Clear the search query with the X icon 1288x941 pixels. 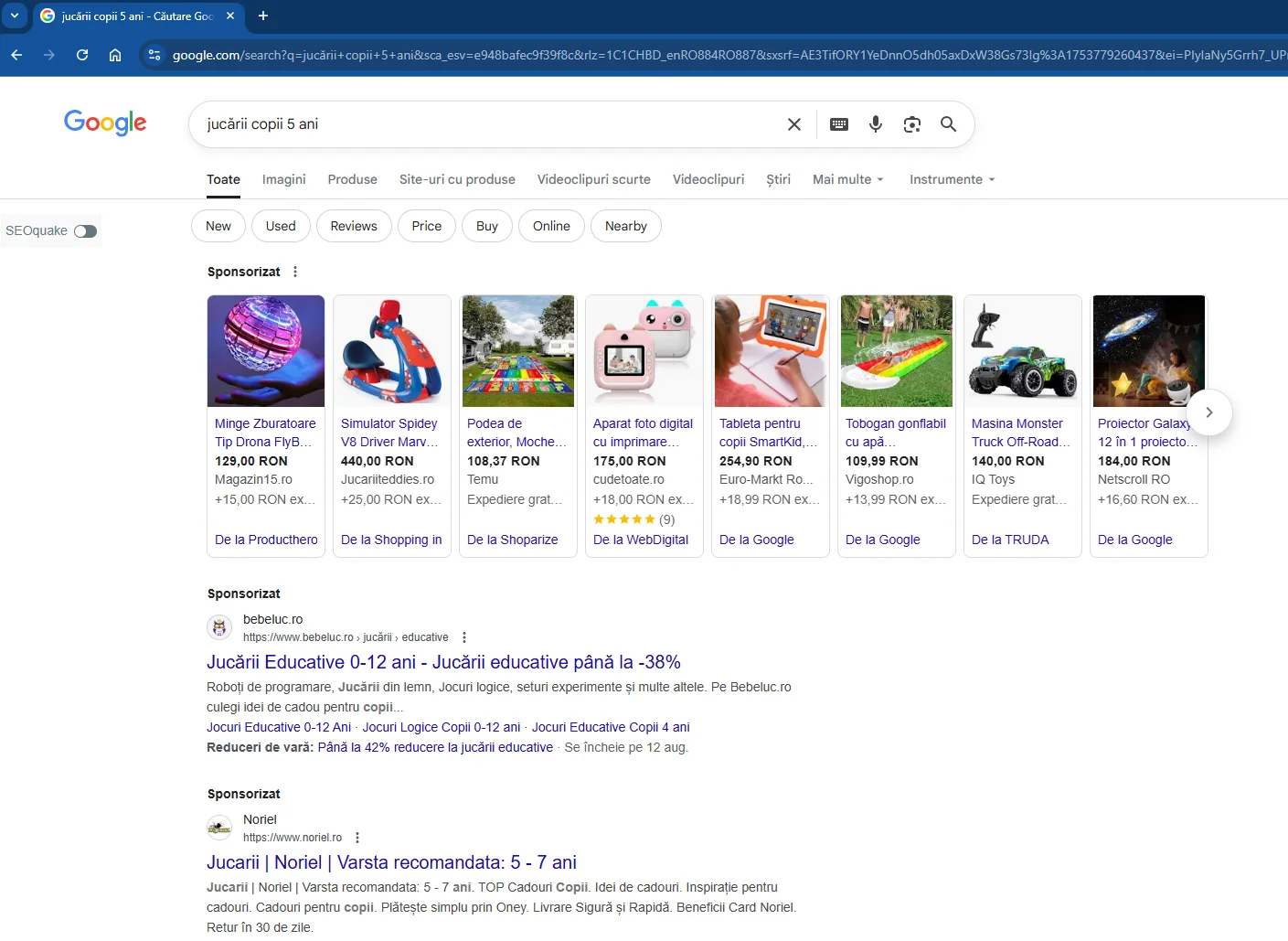[793, 124]
